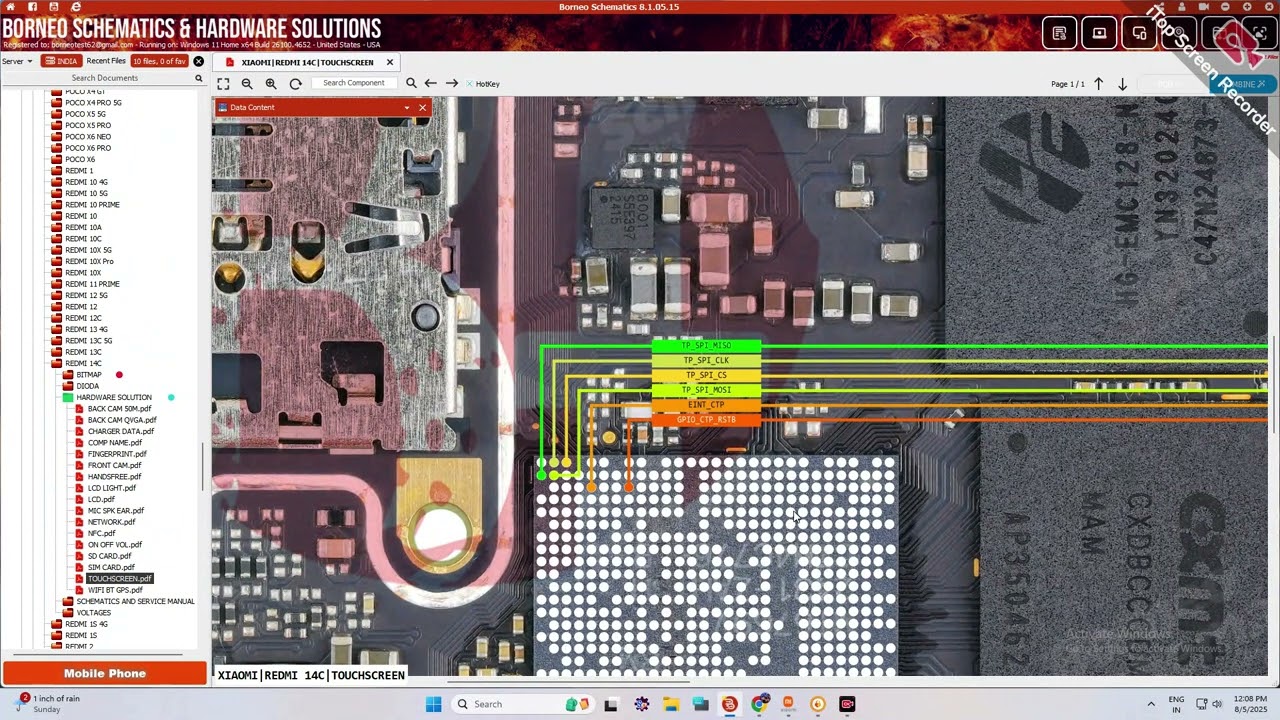Click the laptop icon button in header
The width and height of the screenshot is (1280, 720).
click(x=1099, y=33)
